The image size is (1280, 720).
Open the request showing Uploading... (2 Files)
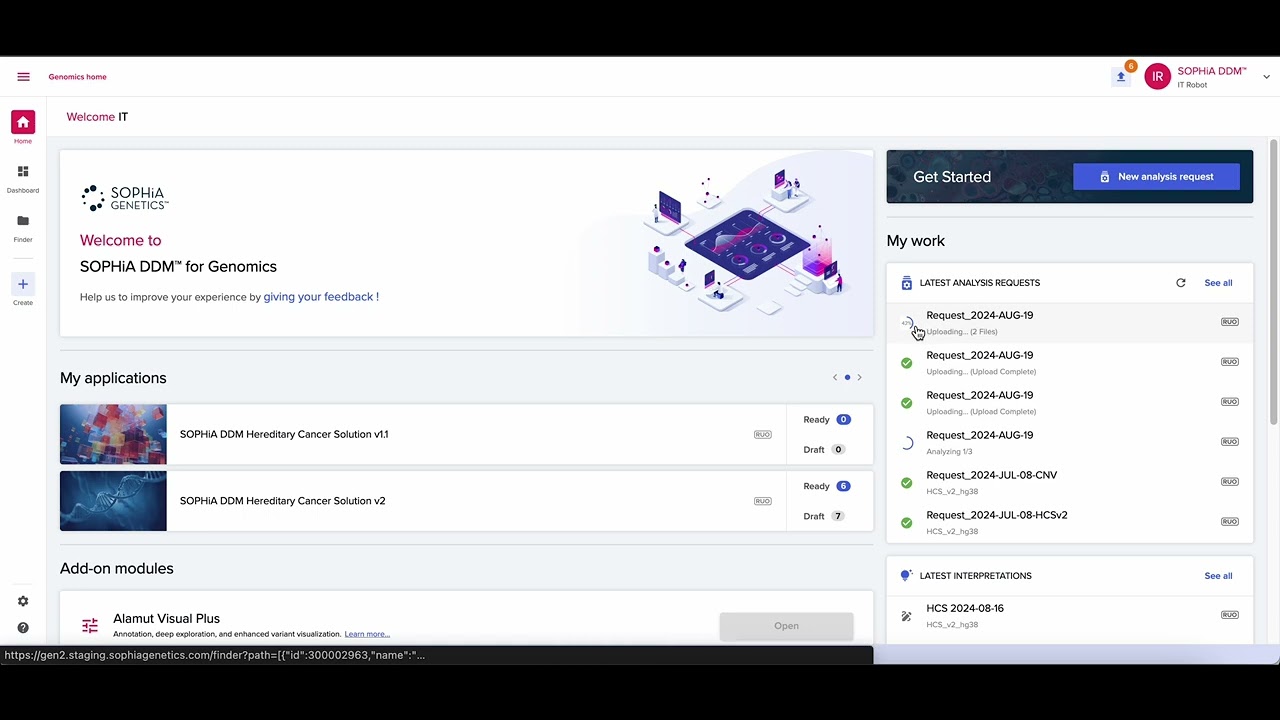coord(1069,323)
